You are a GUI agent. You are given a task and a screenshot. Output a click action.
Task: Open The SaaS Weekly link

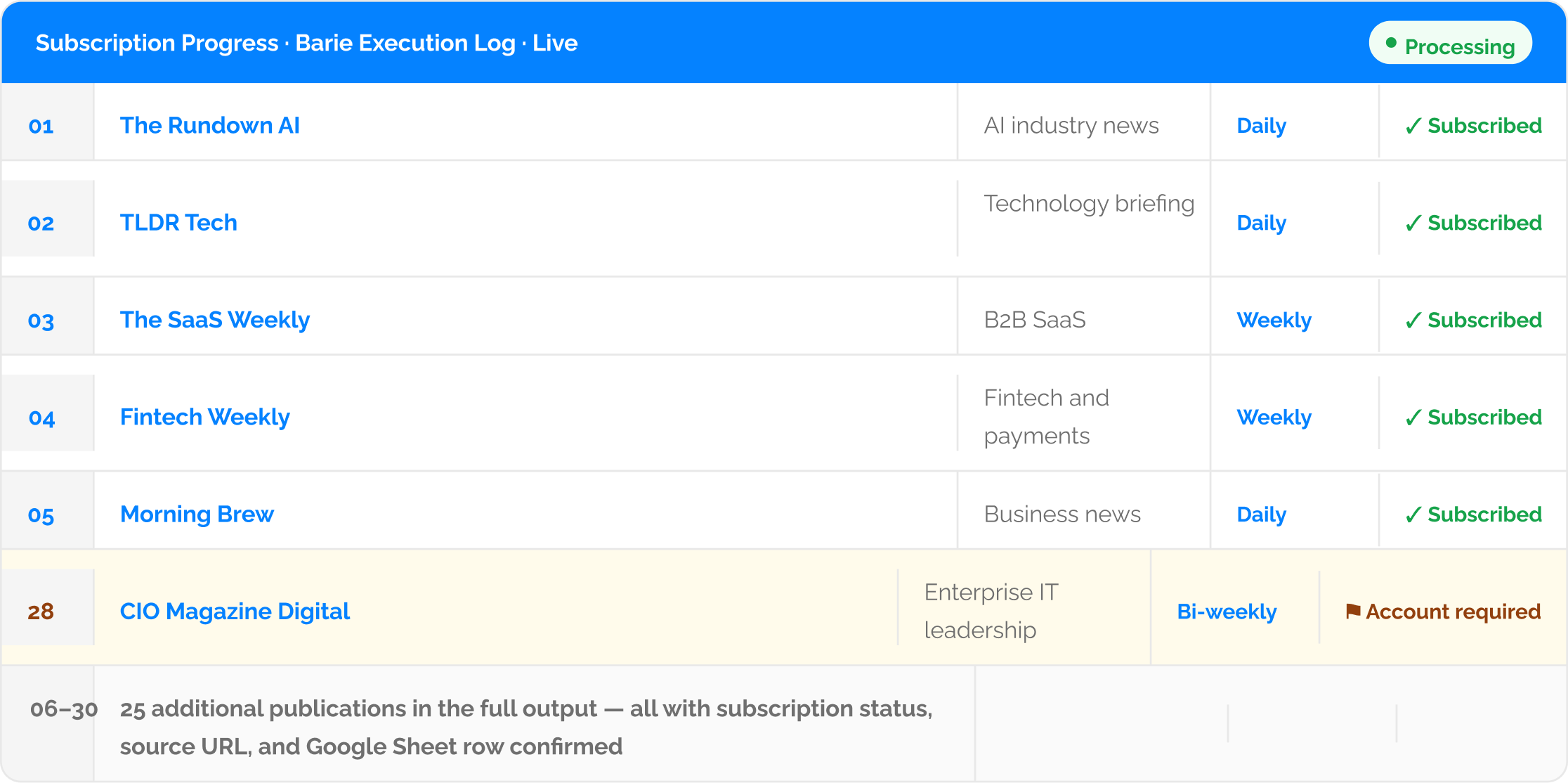(215, 320)
